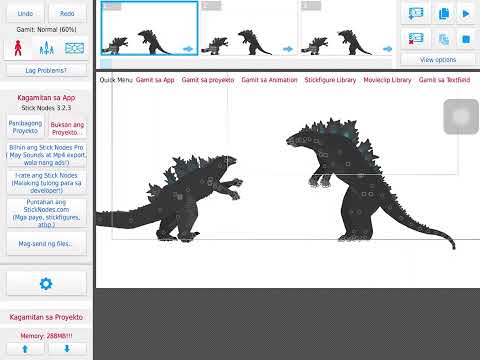
Task: Tap the gray round joystick button
Action: 461,116
